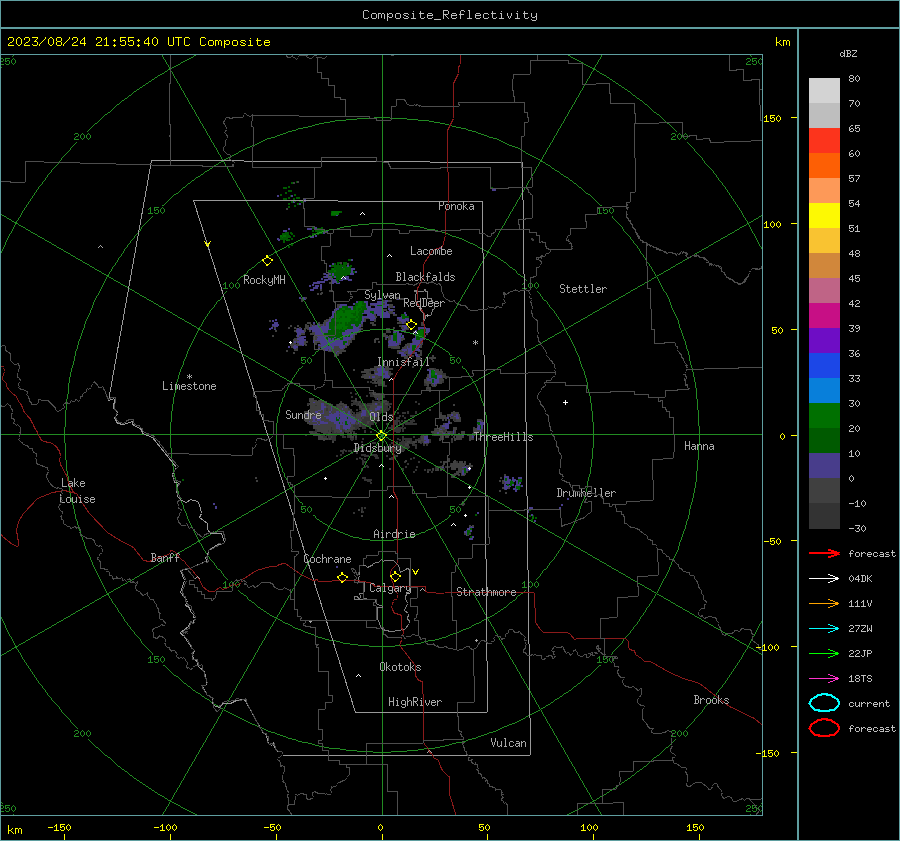
Task: Click the Olds city label
Action: [381, 417]
